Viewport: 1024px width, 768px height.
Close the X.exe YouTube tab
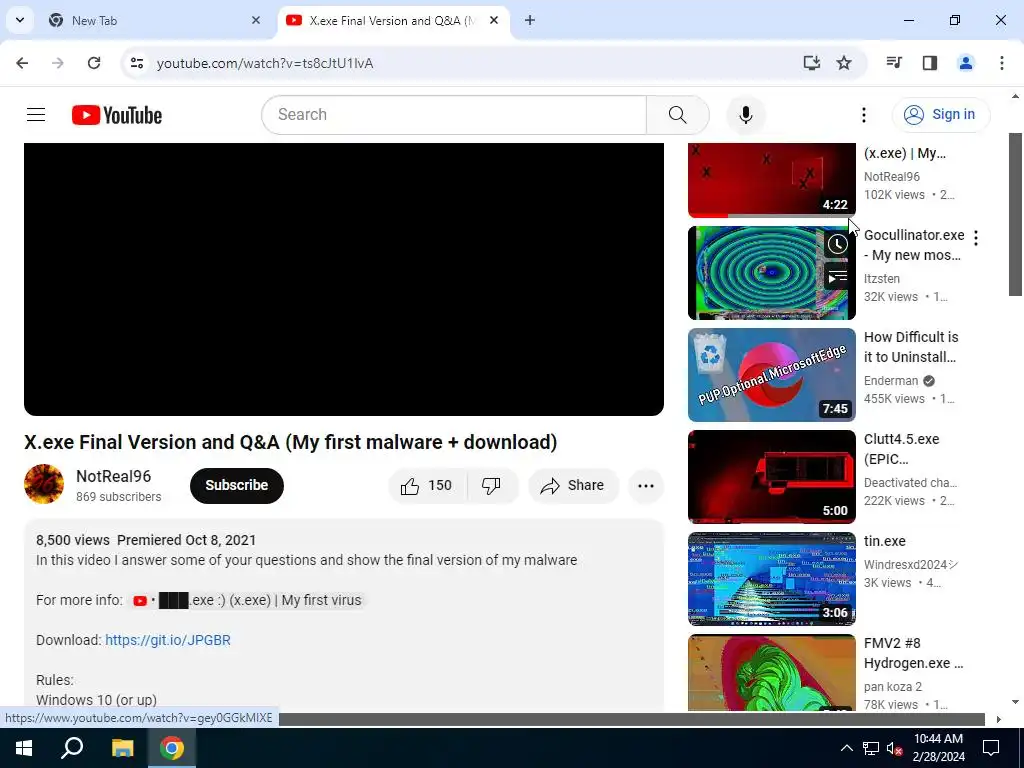coord(494,20)
